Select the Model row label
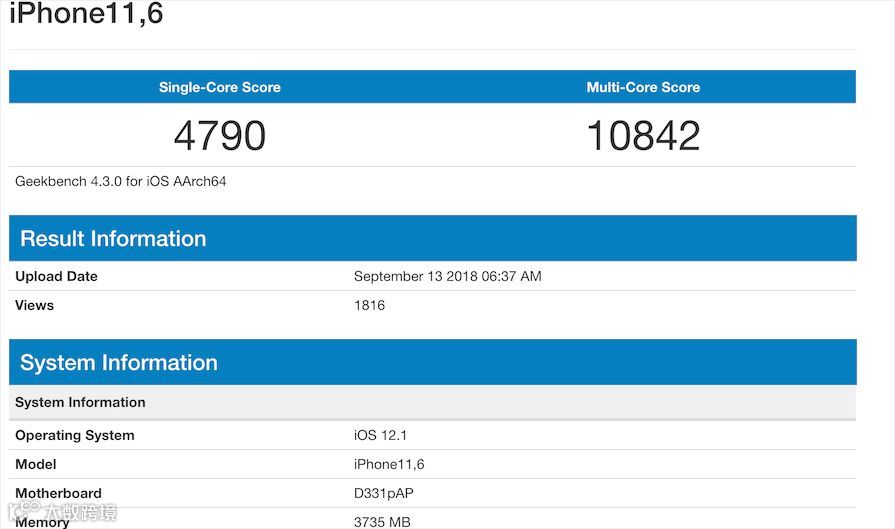Viewport: 895px width, 529px height. click(35, 465)
